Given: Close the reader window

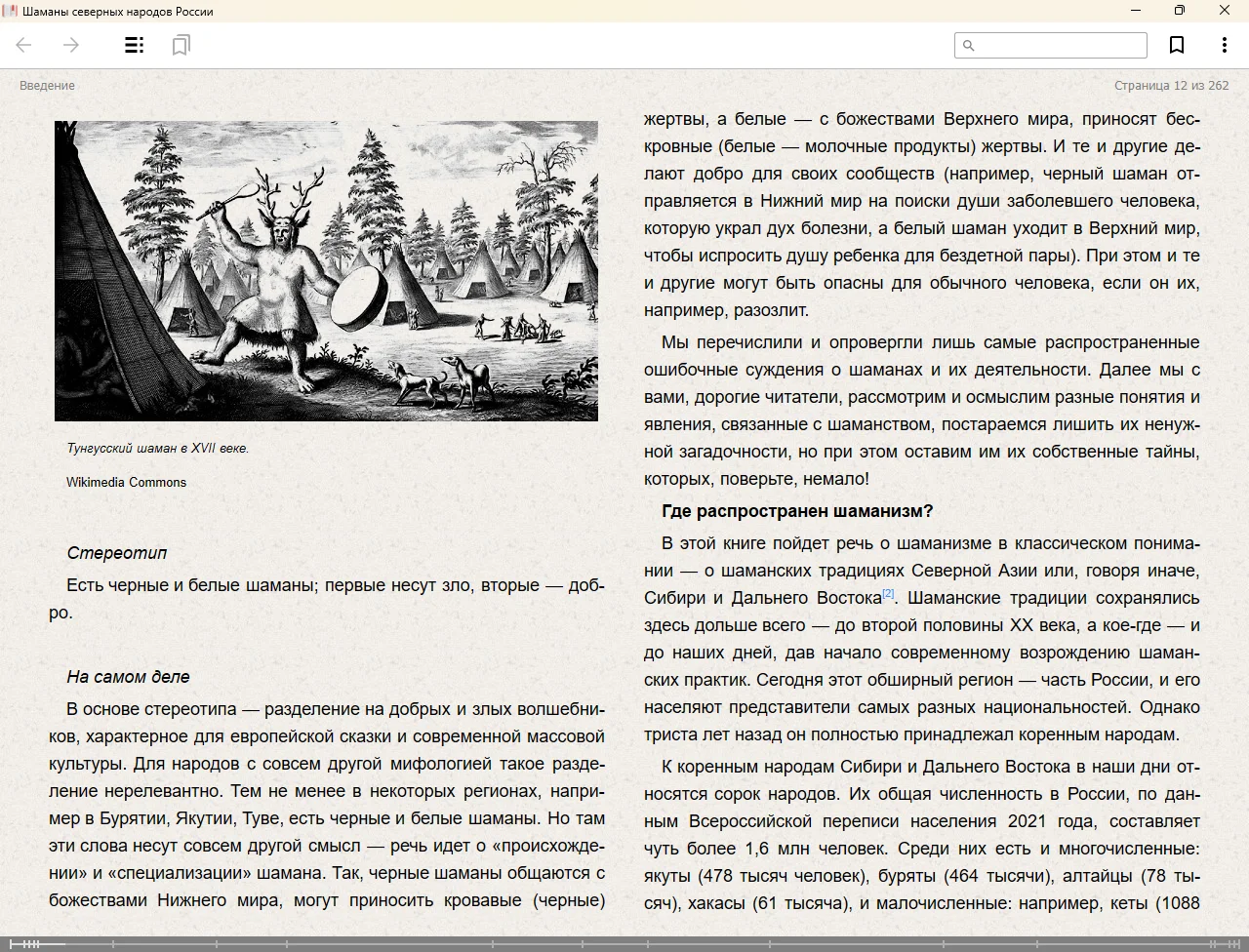Looking at the screenshot, I should (1225, 11).
